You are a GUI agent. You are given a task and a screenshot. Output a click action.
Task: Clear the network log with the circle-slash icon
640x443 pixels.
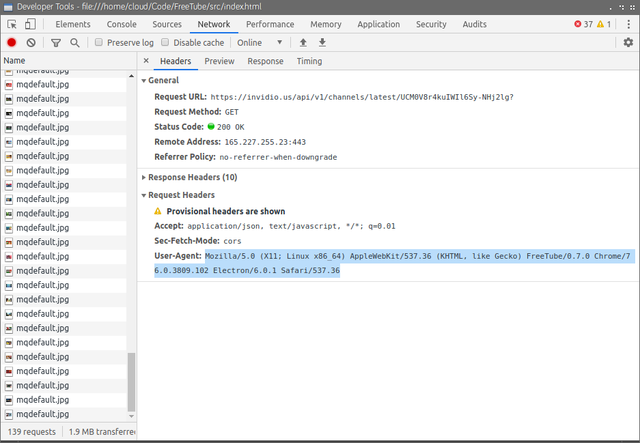31,42
